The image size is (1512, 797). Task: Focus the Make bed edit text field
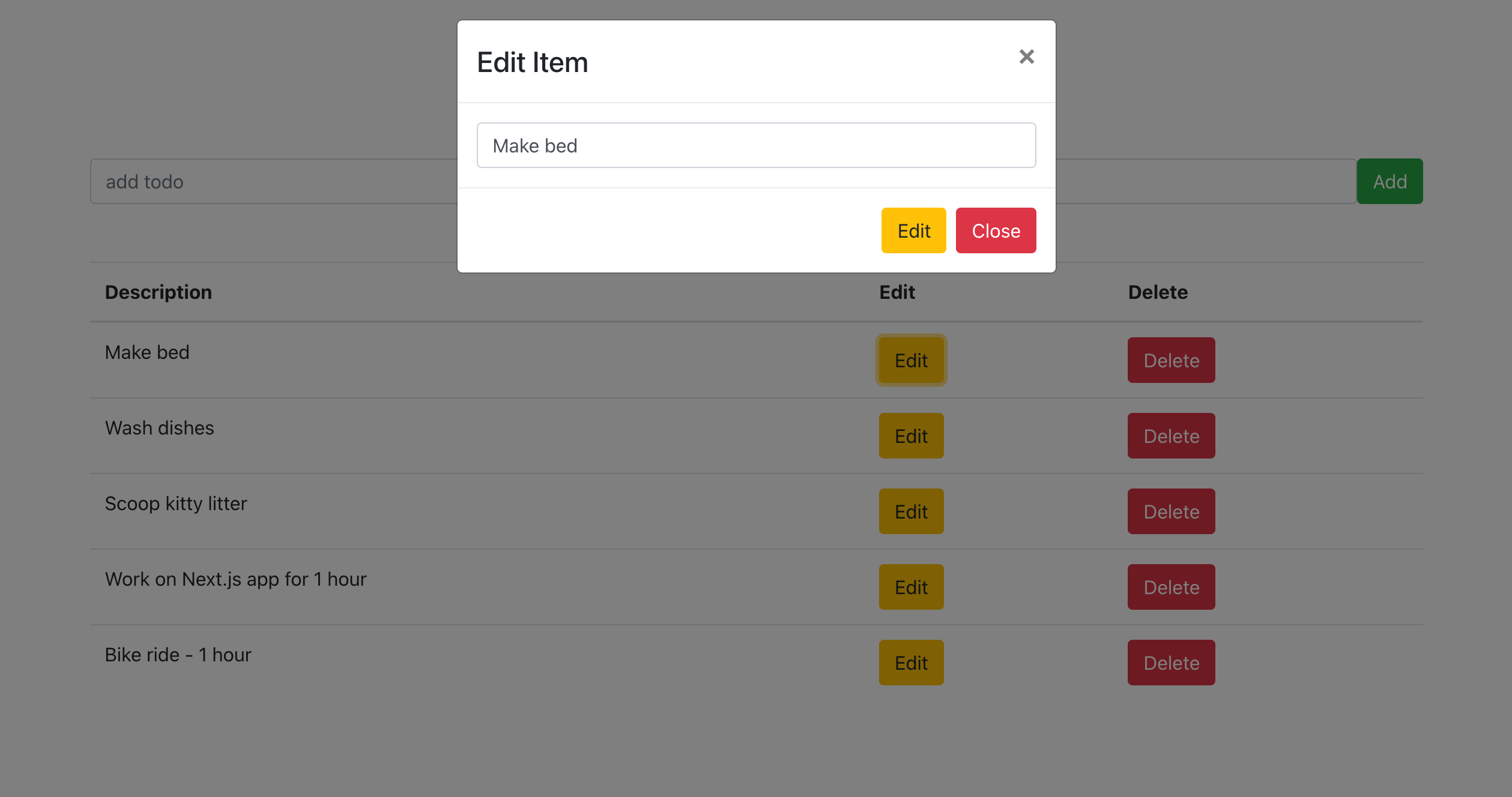tap(756, 145)
